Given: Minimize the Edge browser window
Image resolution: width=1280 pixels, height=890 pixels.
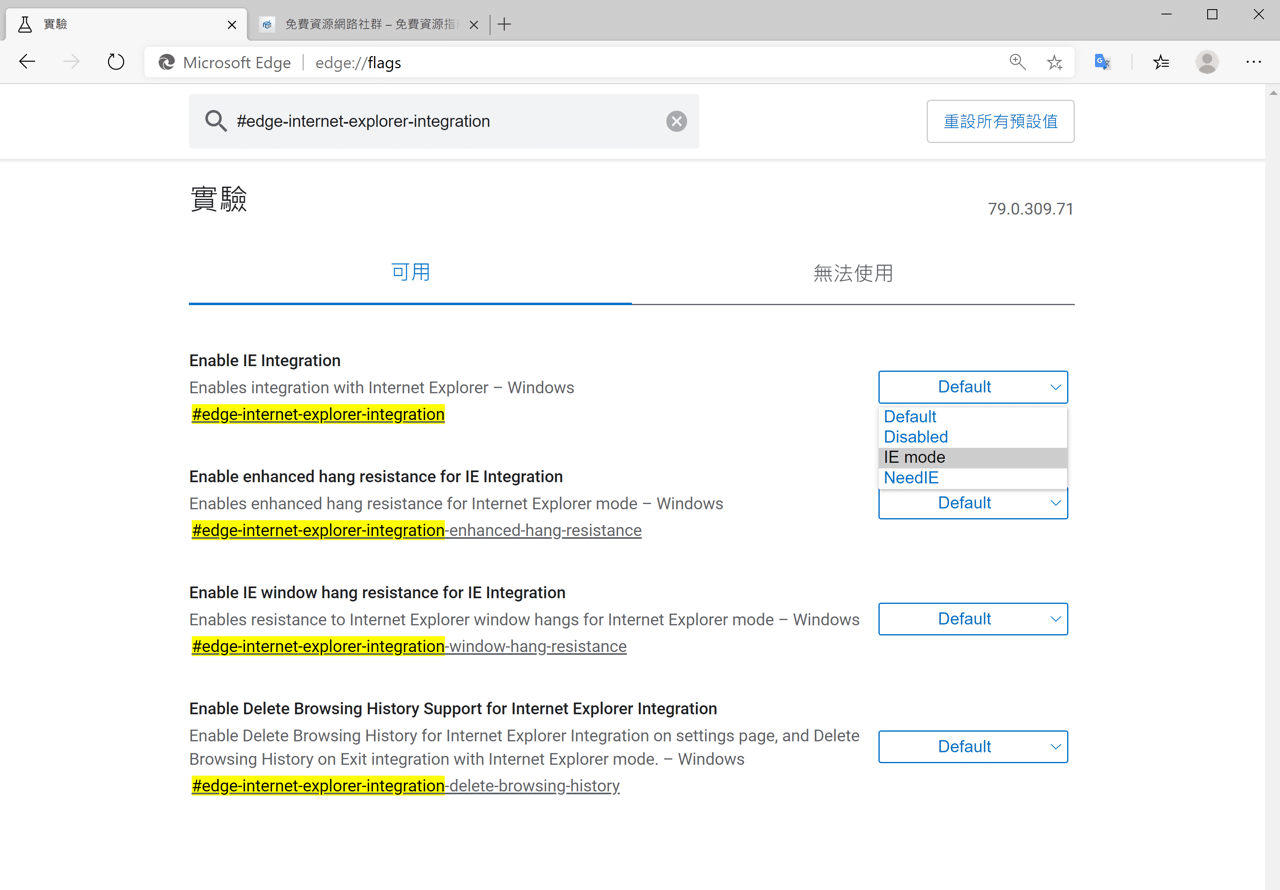Looking at the screenshot, I should coord(1167,14).
